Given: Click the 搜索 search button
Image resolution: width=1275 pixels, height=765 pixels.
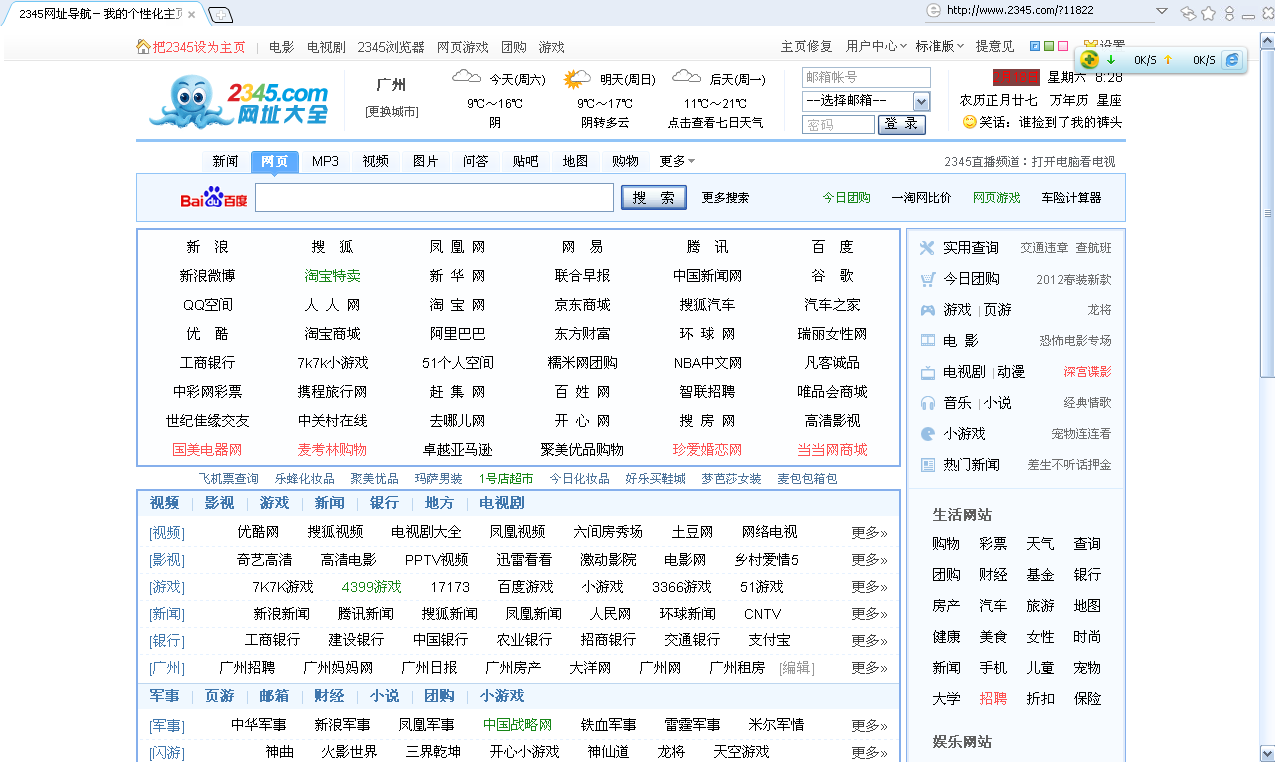Looking at the screenshot, I should [654, 198].
